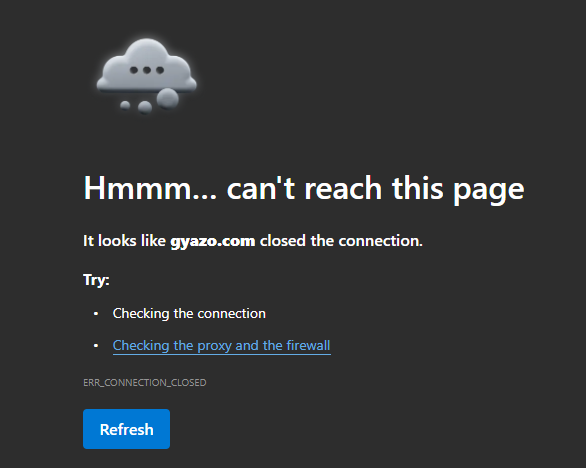Screen dimensions: 586x468
Task: Click the Refresh button
Action: click(126, 429)
